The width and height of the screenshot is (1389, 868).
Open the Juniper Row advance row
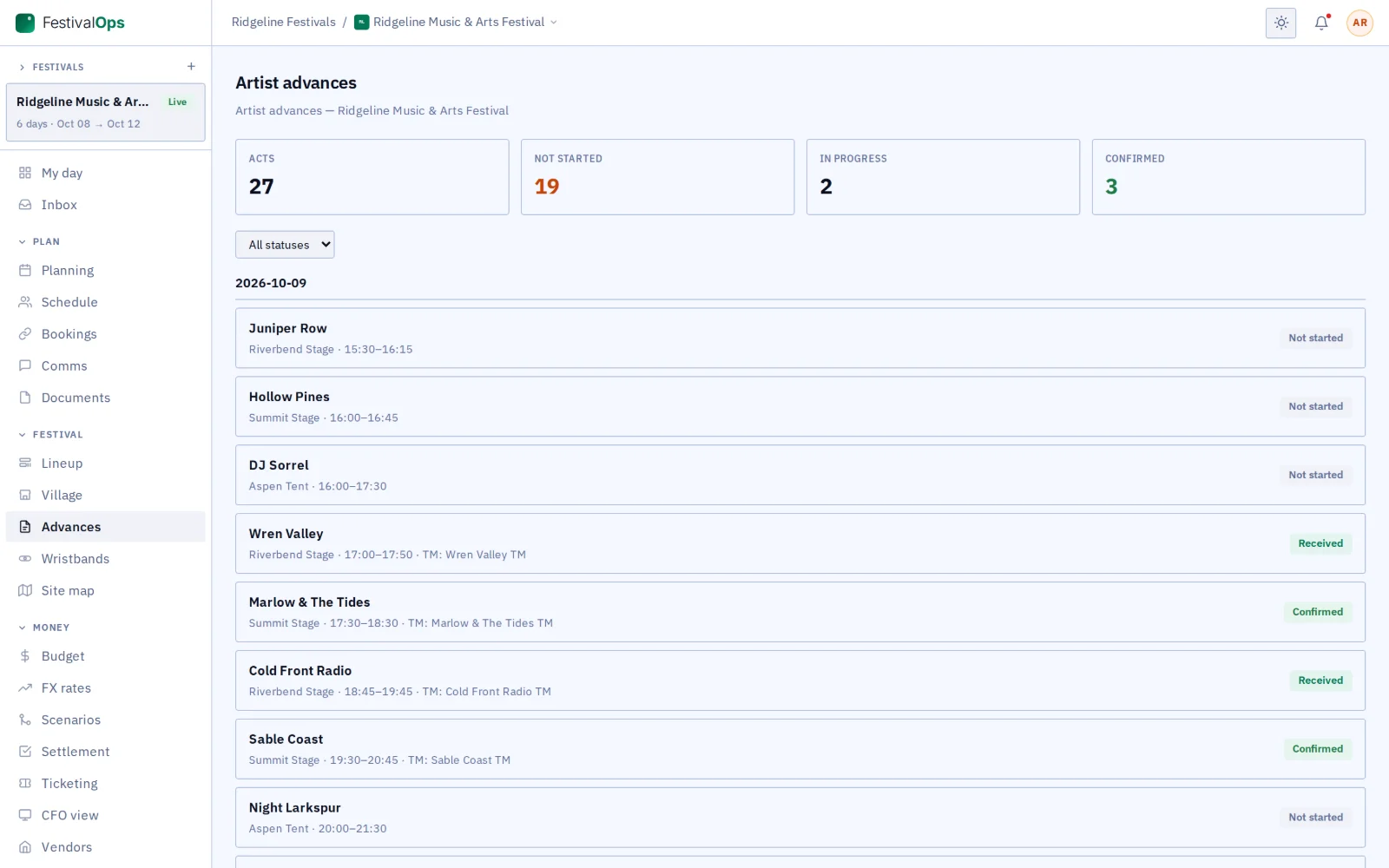coord(800,339)
